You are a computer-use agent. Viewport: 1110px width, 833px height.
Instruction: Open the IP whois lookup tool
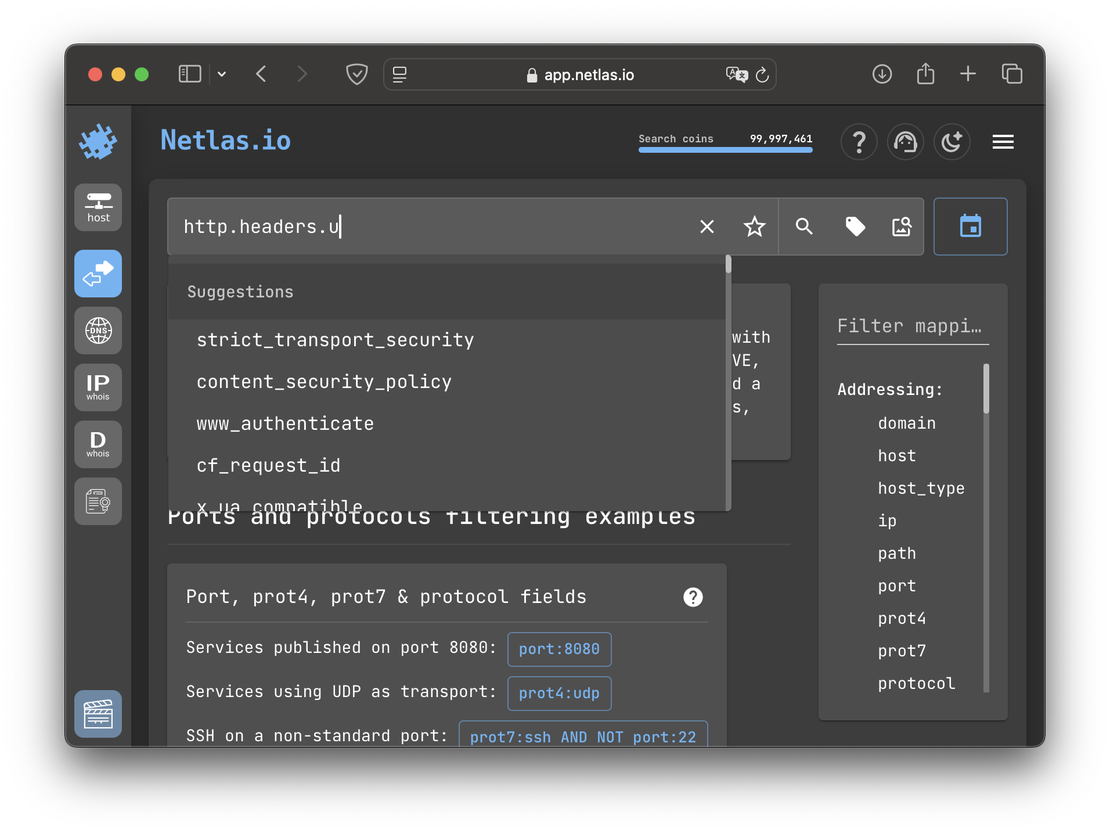pyautogui.click(x=98, y=387)
